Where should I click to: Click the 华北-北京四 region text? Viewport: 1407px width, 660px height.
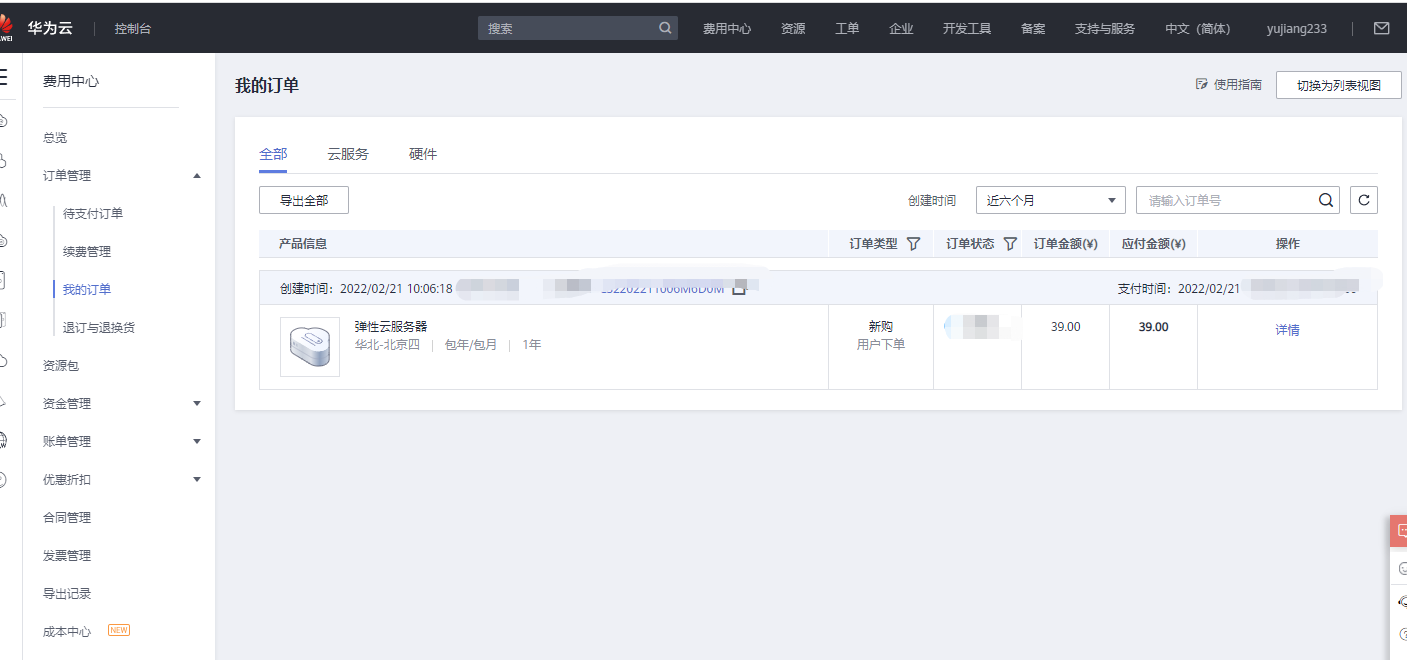[388, 345]
